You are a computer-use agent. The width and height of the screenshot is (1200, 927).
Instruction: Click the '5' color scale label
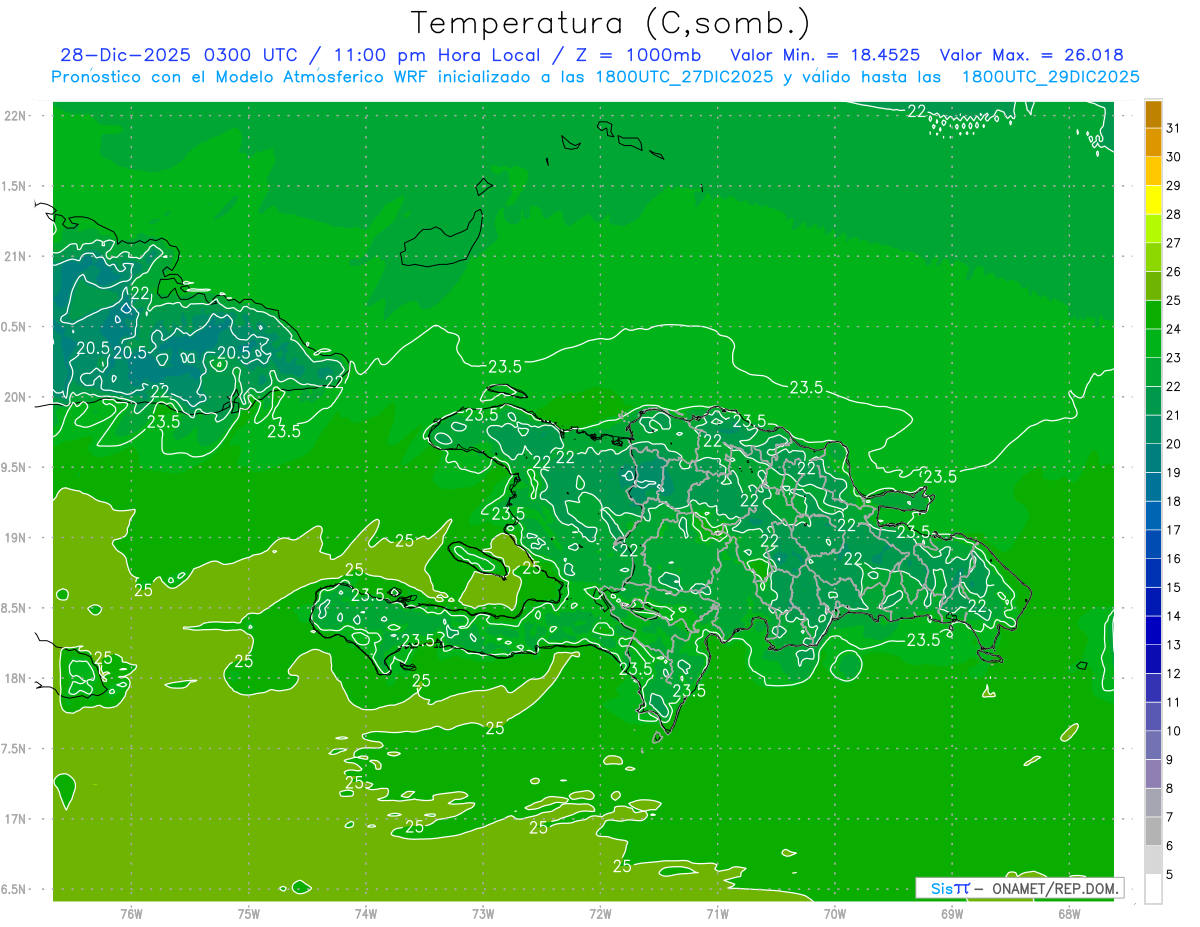tap(1170, 875)
